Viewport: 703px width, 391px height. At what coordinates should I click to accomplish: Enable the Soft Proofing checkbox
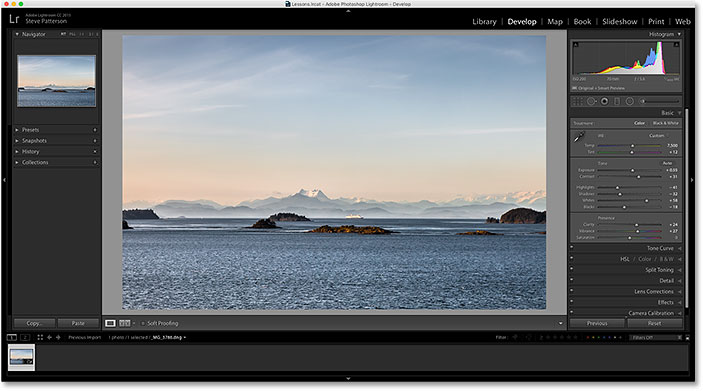(x=143, y=323)
